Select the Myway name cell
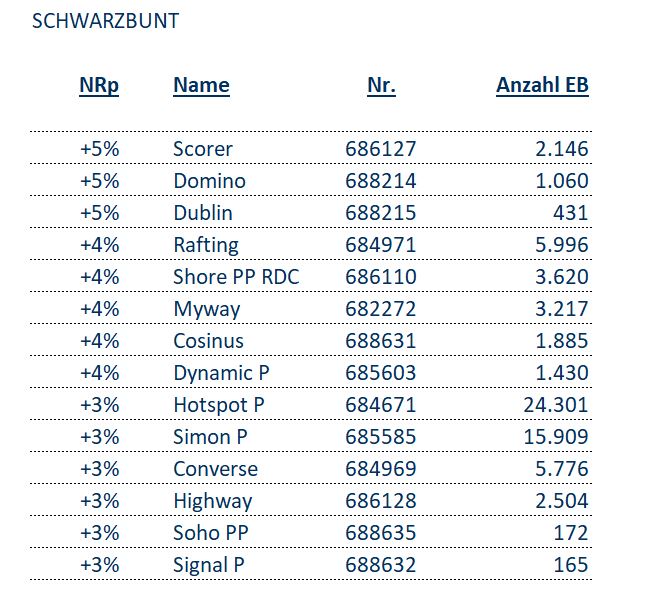Viewport: 660px width, 612px height. (206, 309)
